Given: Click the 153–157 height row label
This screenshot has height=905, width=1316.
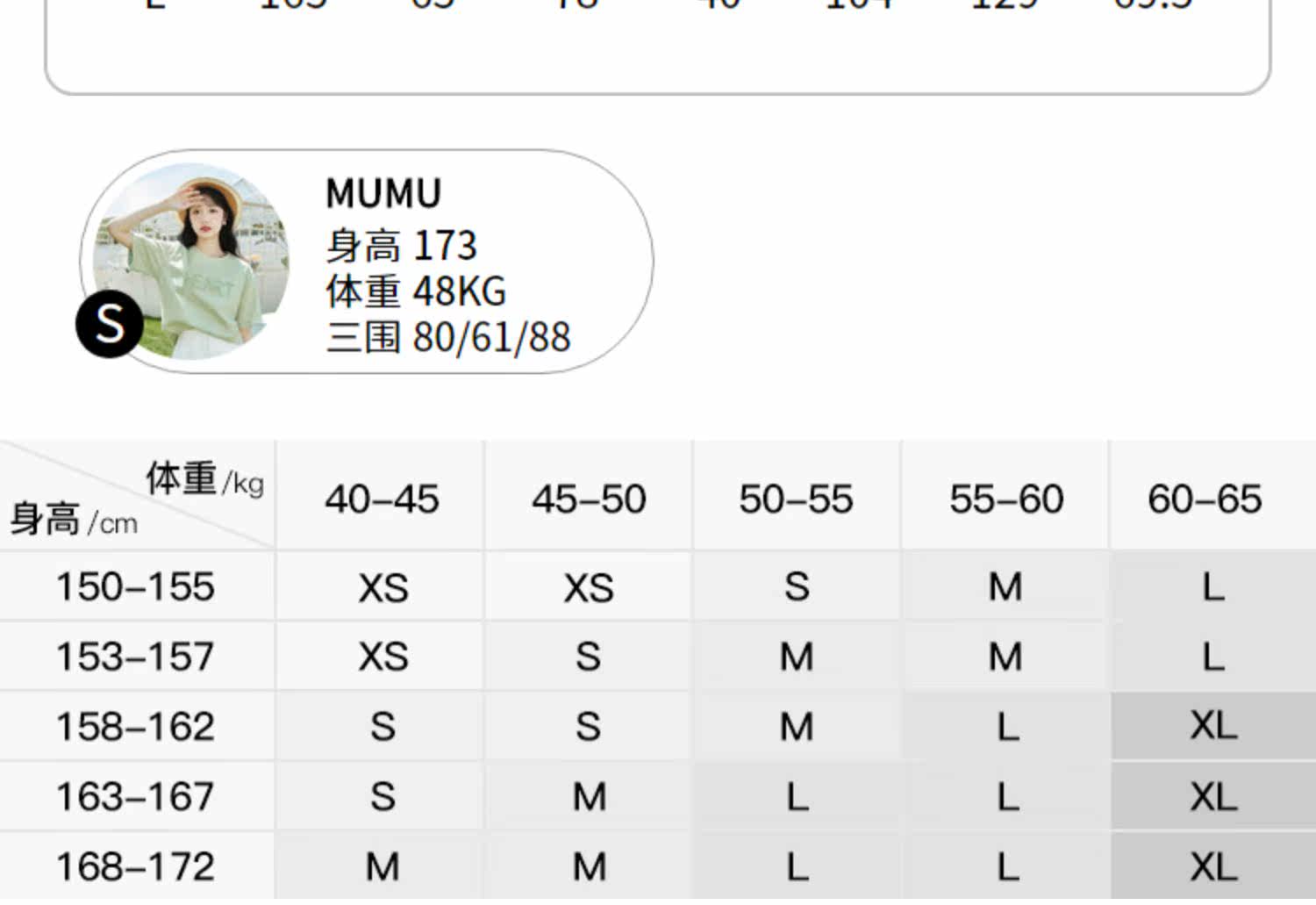Looking at the screenshot, I should pos(135,657).
